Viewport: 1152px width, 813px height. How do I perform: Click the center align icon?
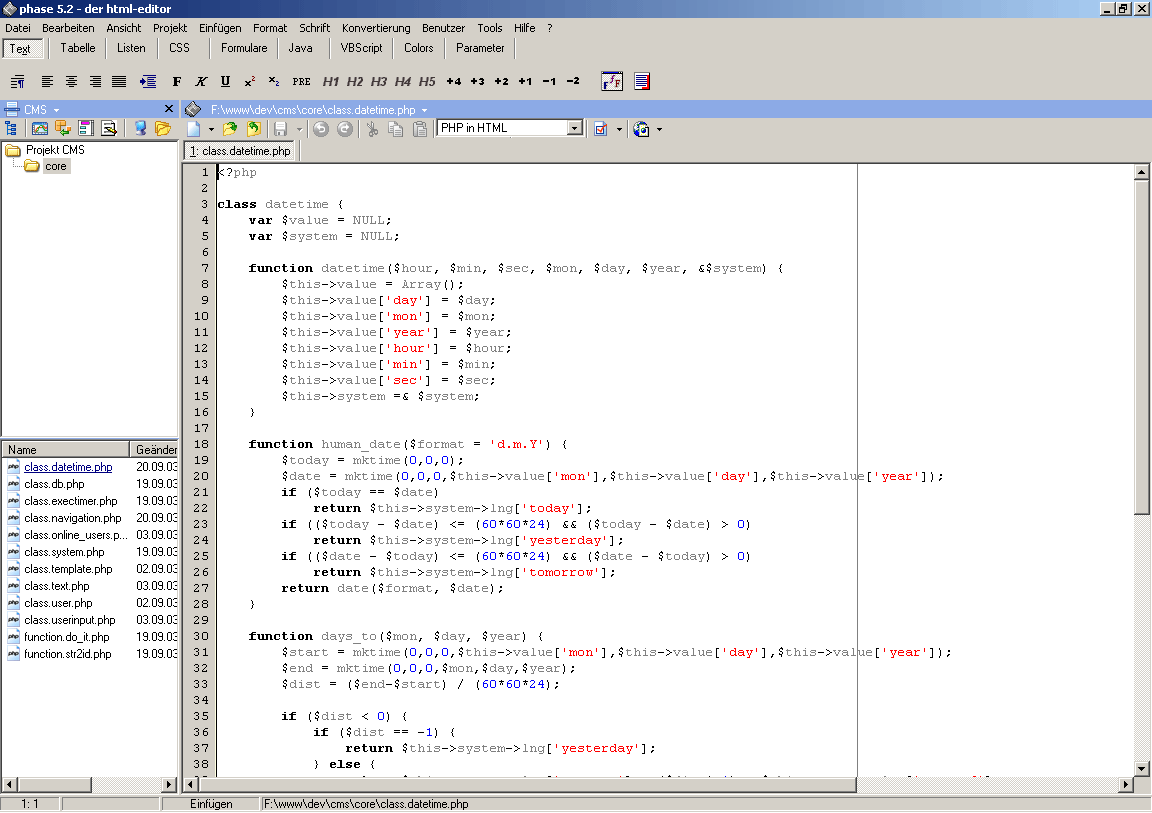click(x=71, y=81)
